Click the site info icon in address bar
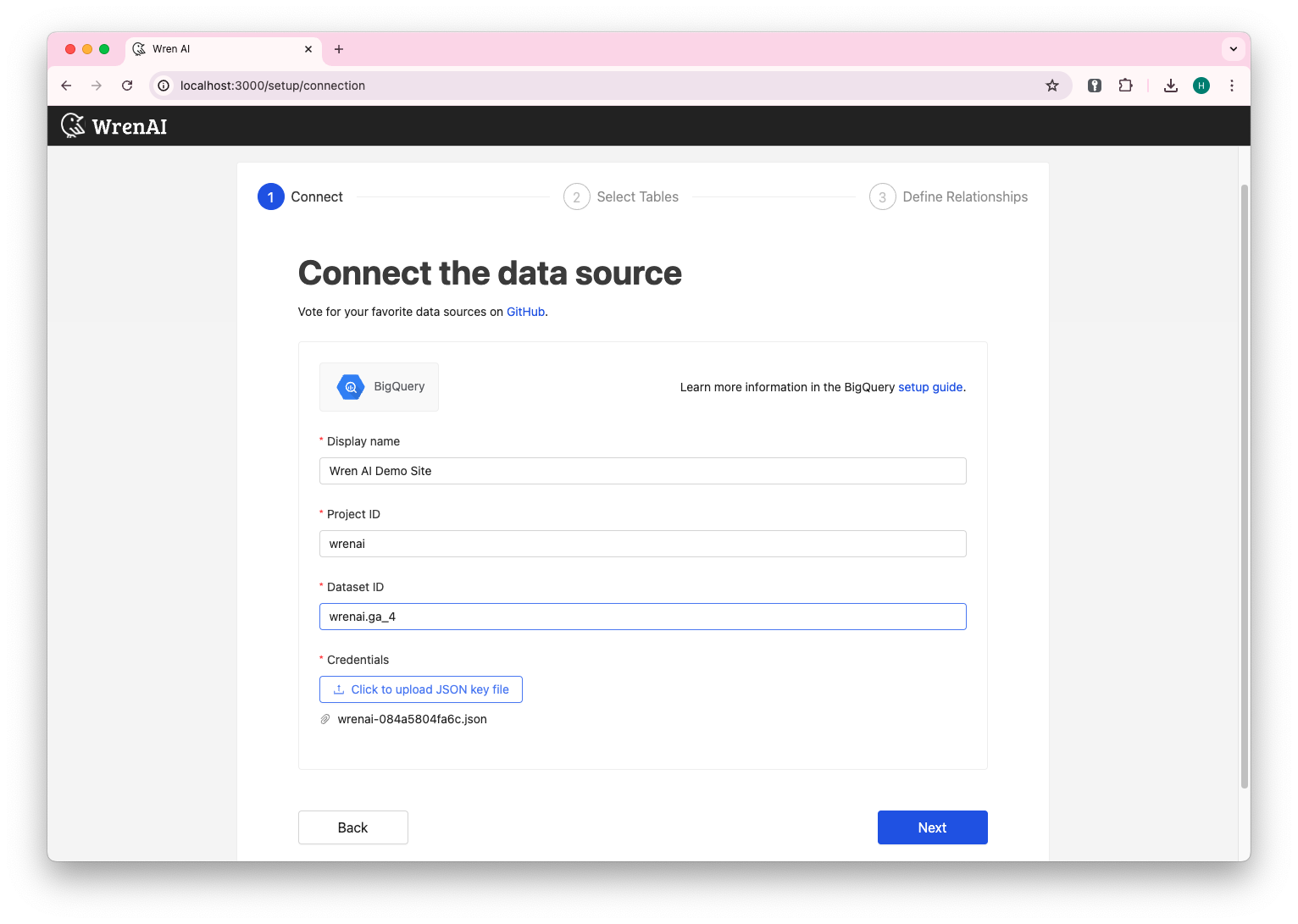The height and width of the screenshot is (924, 1298). pos(164,86)
